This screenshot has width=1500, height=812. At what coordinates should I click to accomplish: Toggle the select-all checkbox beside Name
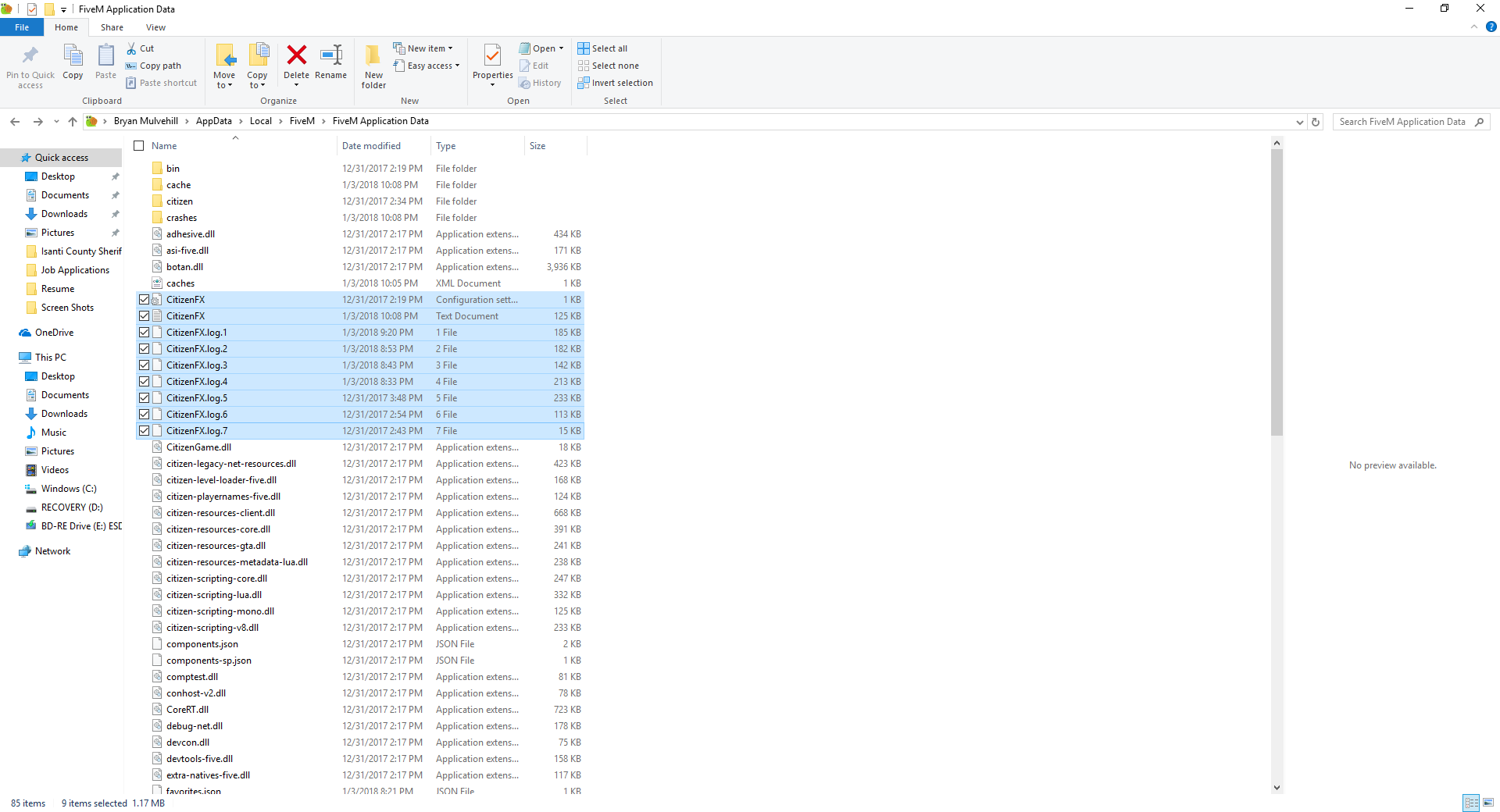coord(139,146)
